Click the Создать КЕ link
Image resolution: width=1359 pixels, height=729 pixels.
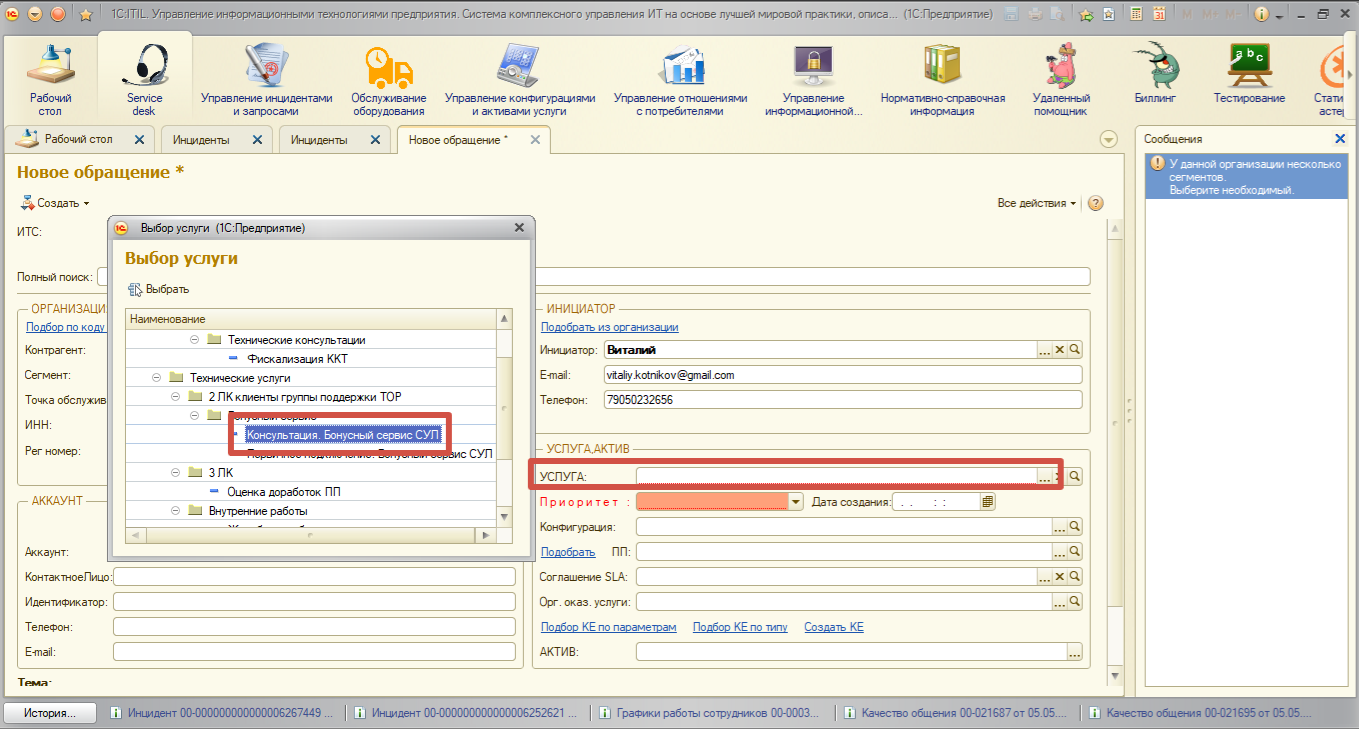pos(834,627)
